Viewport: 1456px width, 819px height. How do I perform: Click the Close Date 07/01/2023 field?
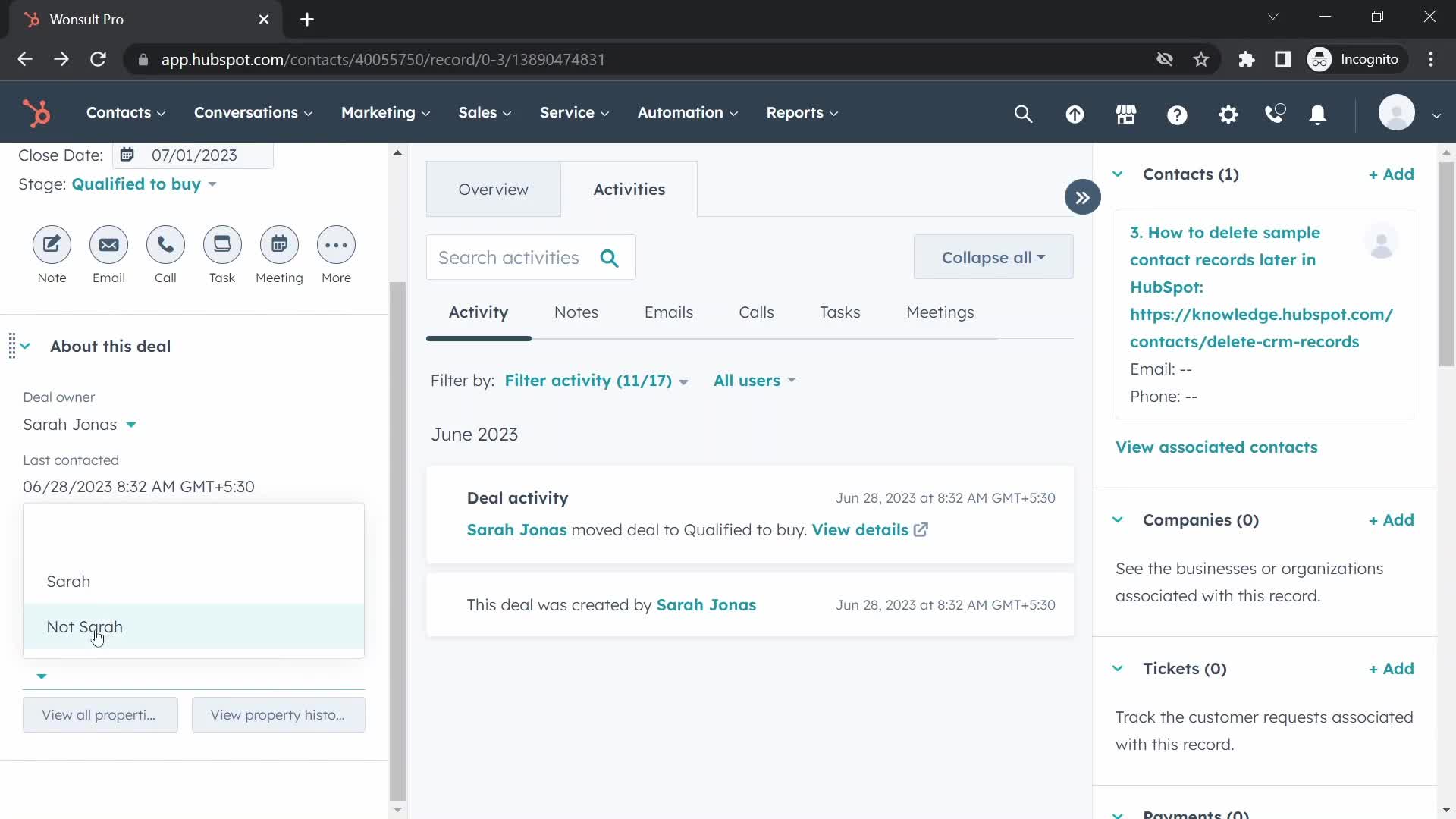(193, 155)
